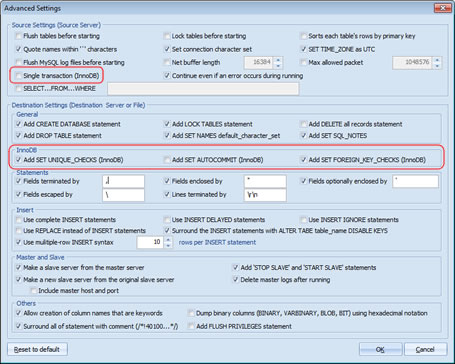This screenshot has width=455, height=364.
Task: Enable Flush MySQL log files before starting
Action: 18,62
